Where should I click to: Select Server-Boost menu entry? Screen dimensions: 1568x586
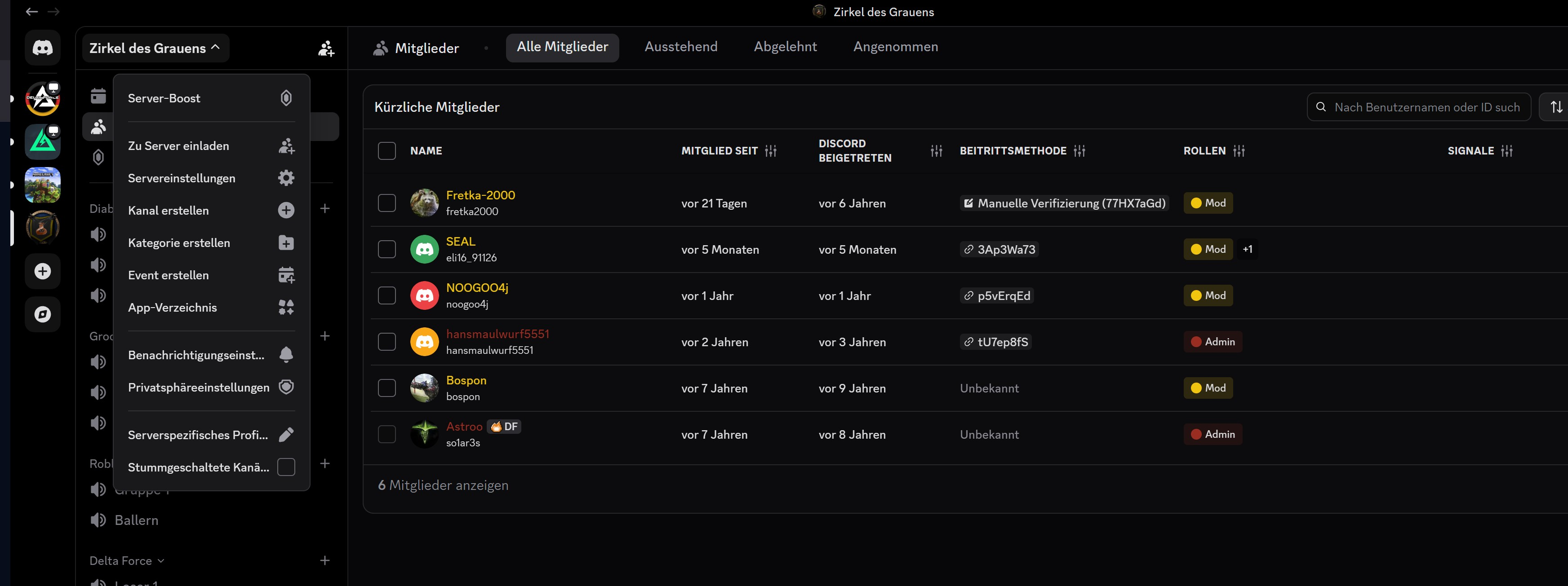point(211,98)
